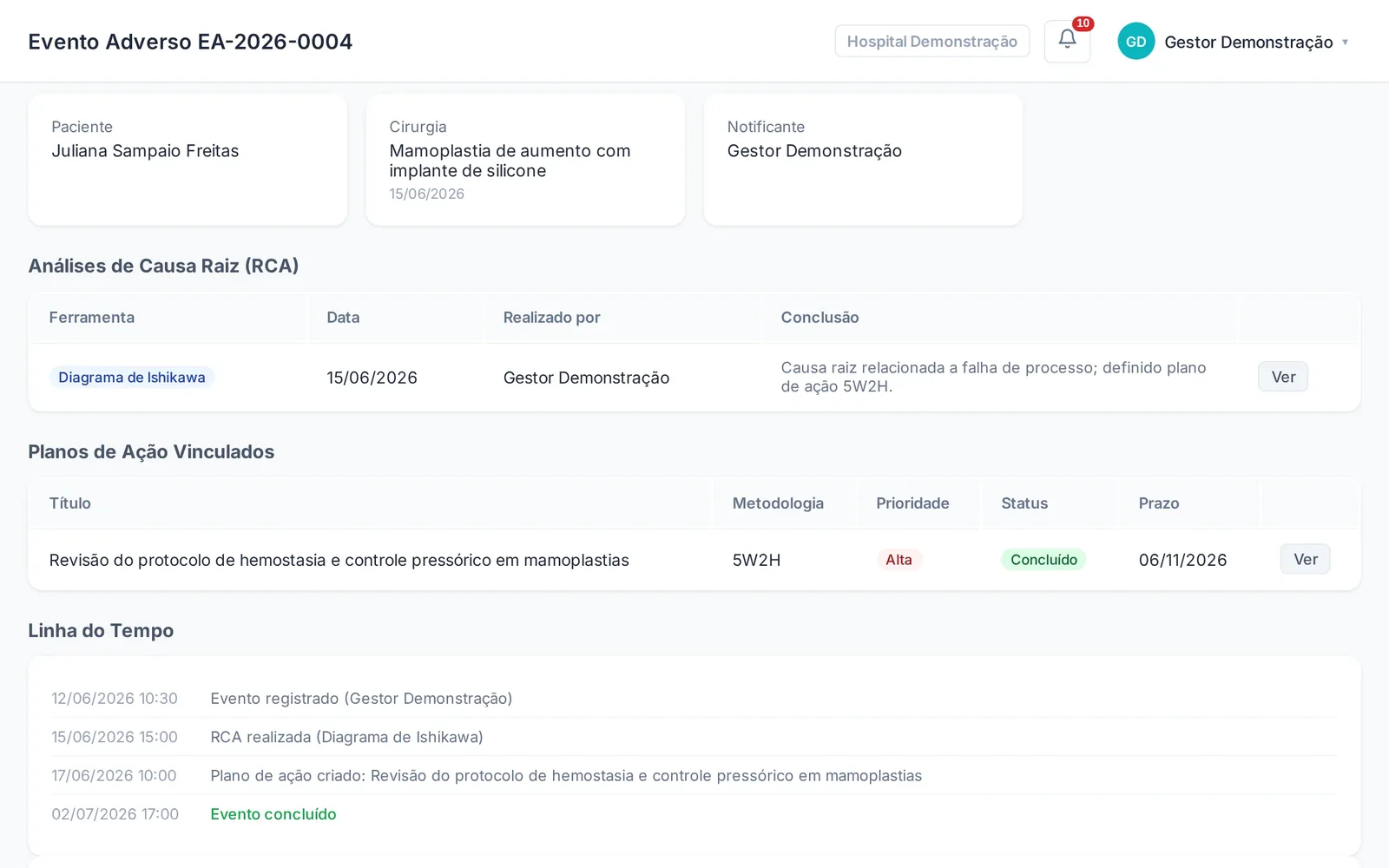Click the 5W2H methodology cell
The image size is (1389, 868).
click(x=756, y=560)
